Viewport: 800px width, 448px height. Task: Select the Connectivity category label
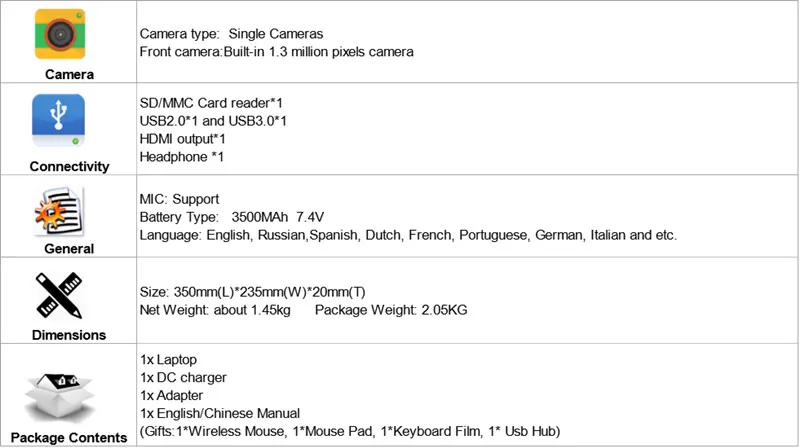coord(69,166)
